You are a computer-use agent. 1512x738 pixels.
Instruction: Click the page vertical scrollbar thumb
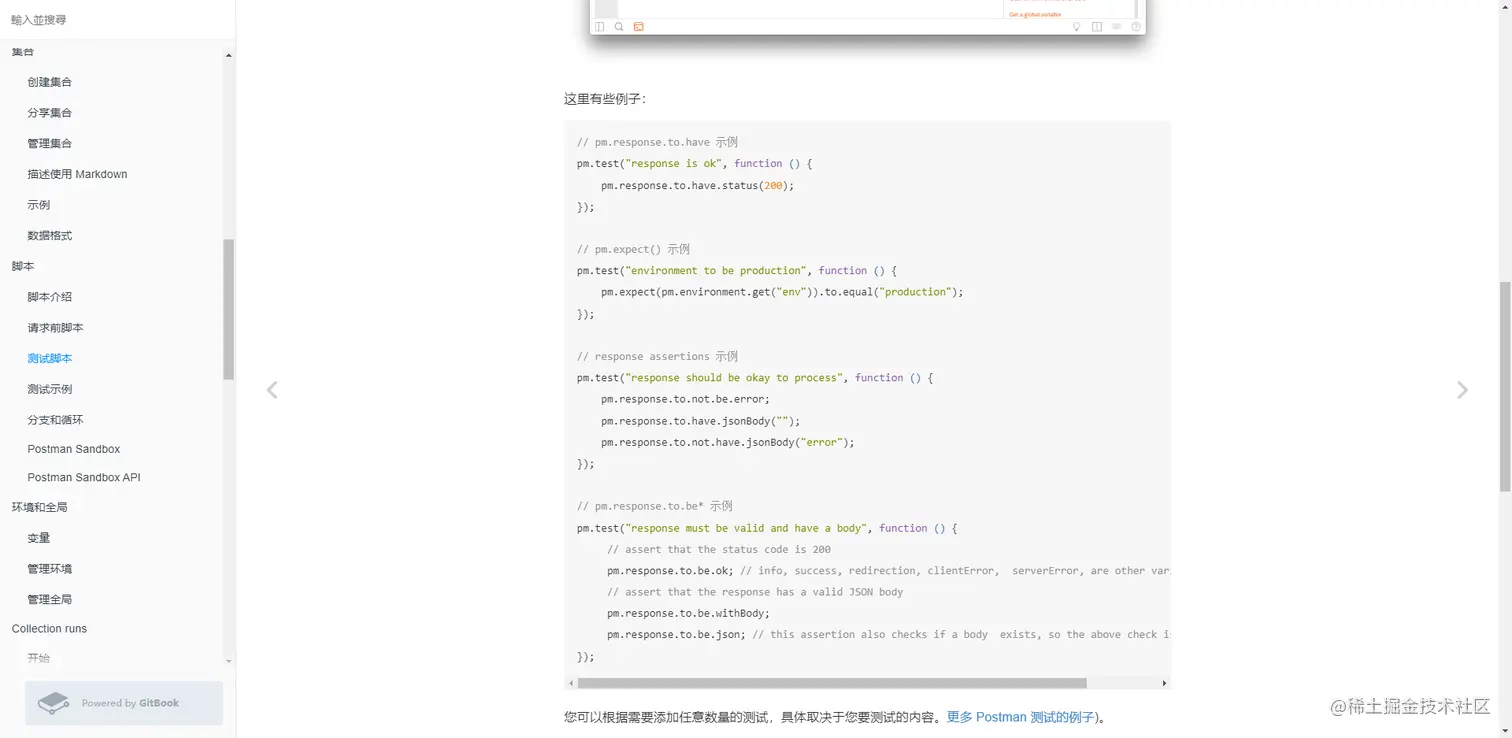pyautogui.click(x=1505, y=386)
